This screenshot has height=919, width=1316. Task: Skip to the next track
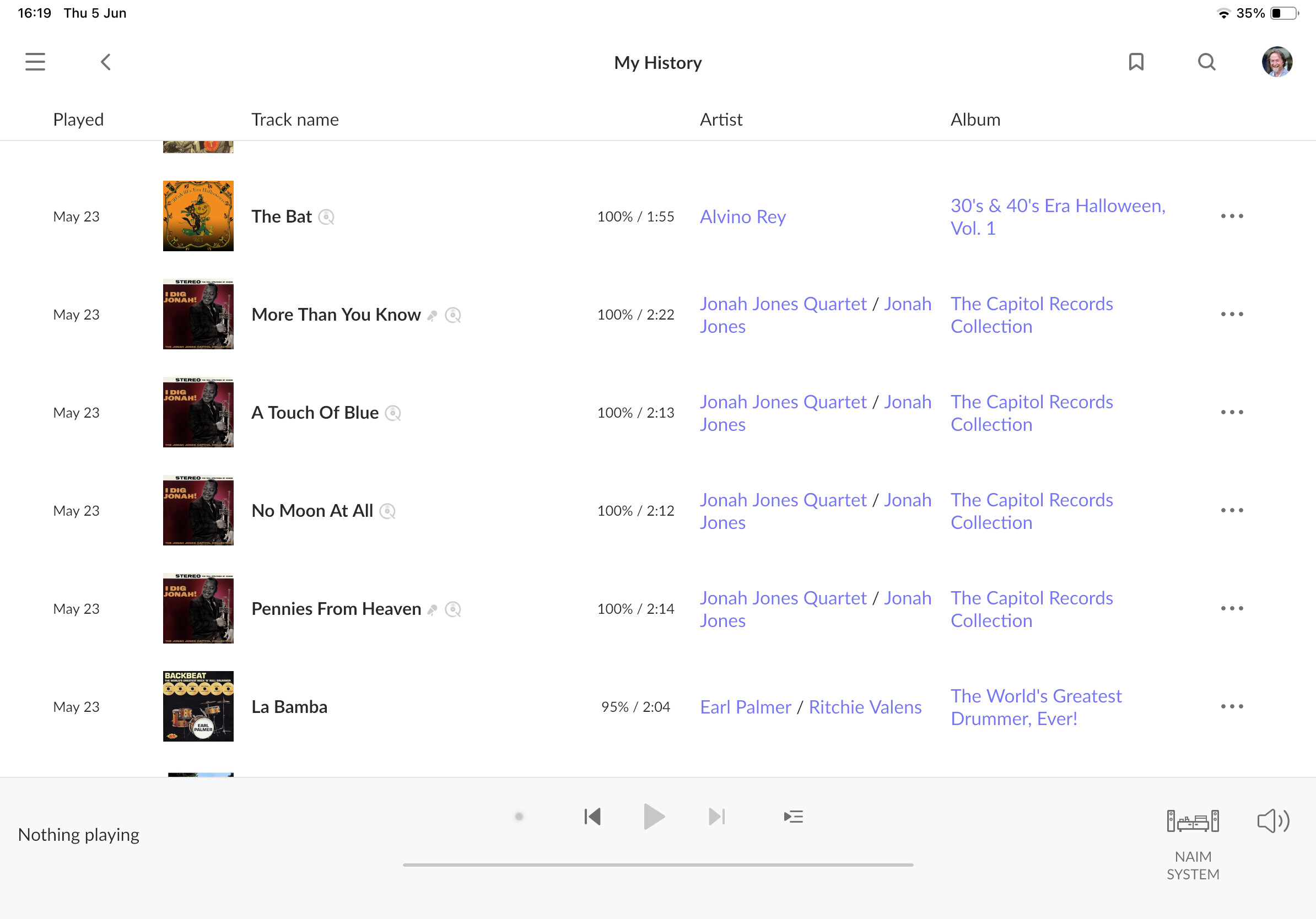(716, 817)
